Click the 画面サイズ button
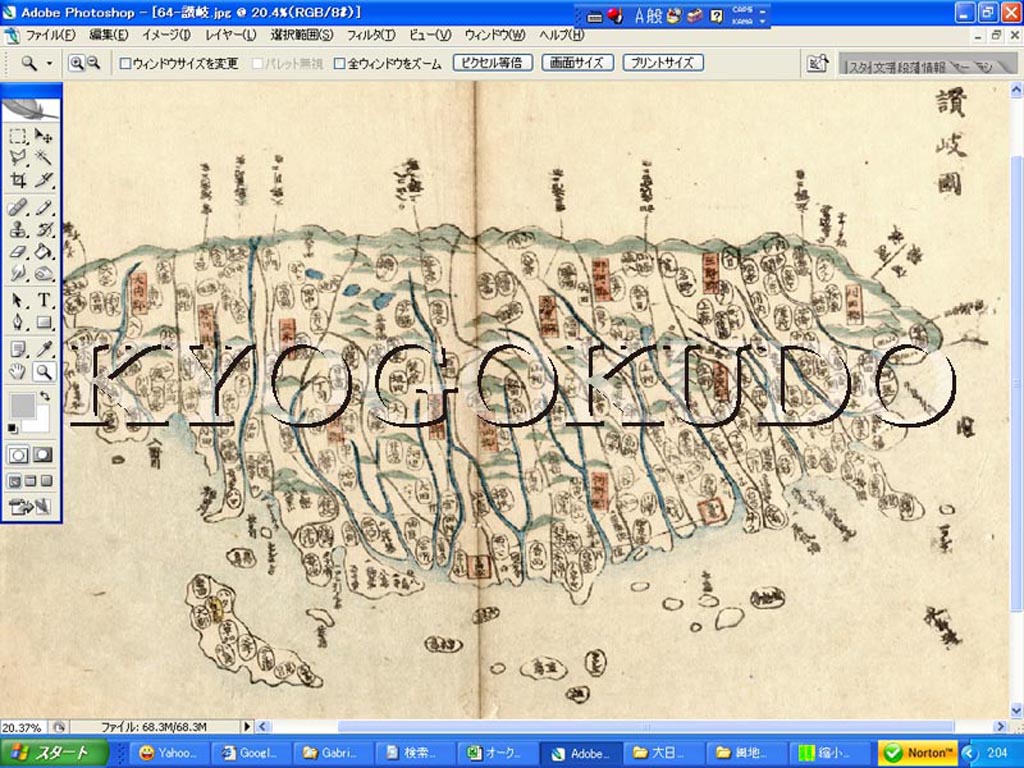Image resolution: width=1024 pixels, height=768 pixels. (577, 63)
